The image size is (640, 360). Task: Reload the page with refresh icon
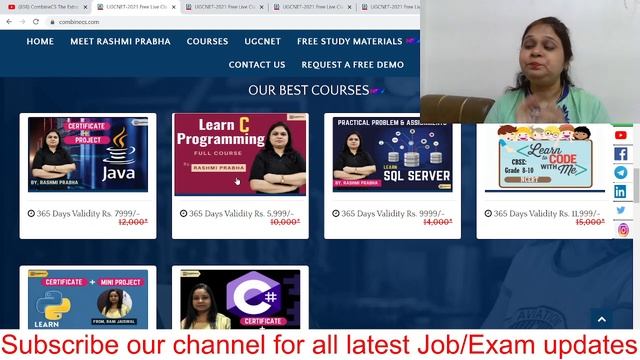click(x=36, y=22)
